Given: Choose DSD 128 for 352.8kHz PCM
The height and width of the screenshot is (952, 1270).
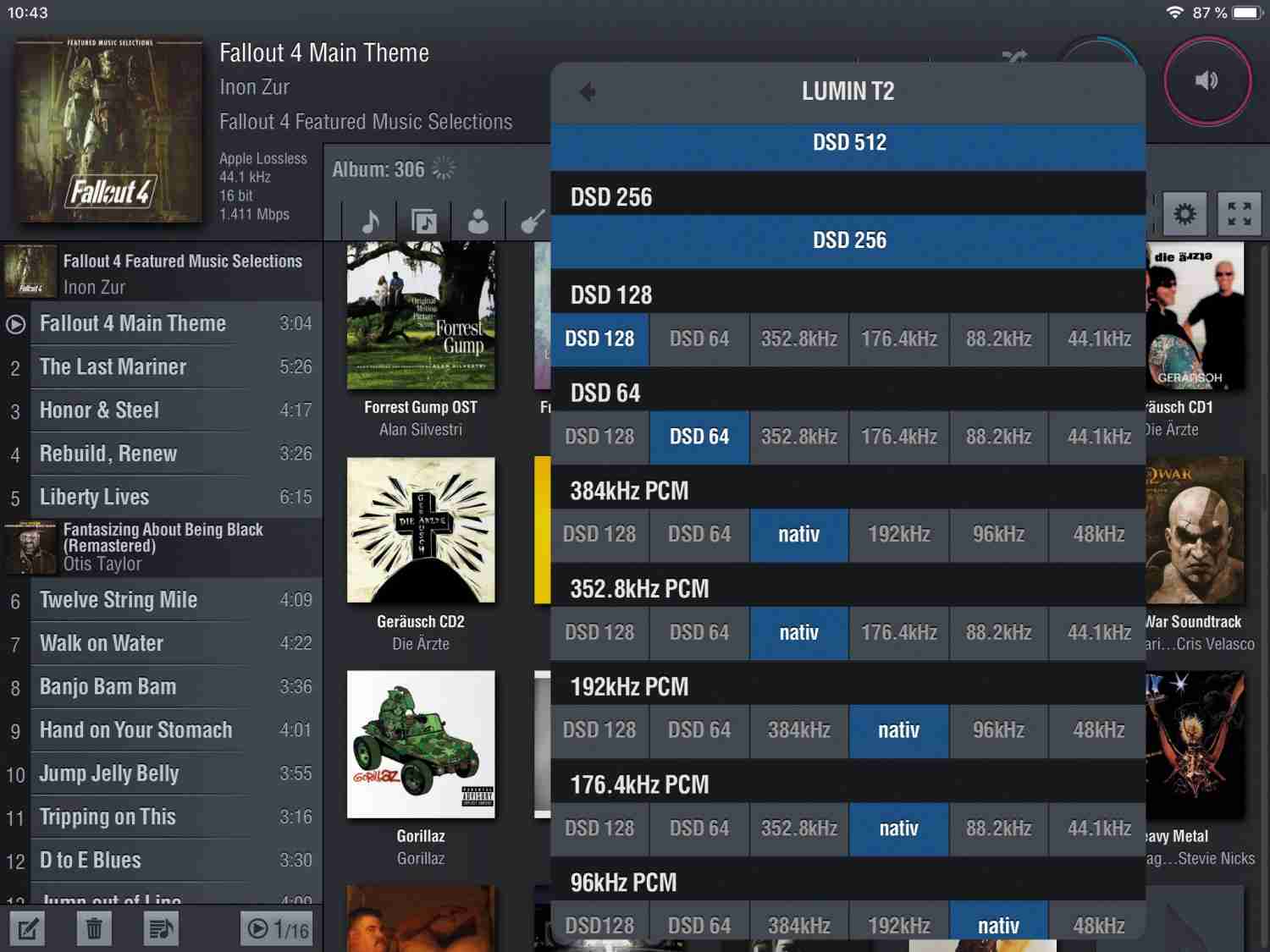Looking at the screenshot, I should [x=599, y=633].
